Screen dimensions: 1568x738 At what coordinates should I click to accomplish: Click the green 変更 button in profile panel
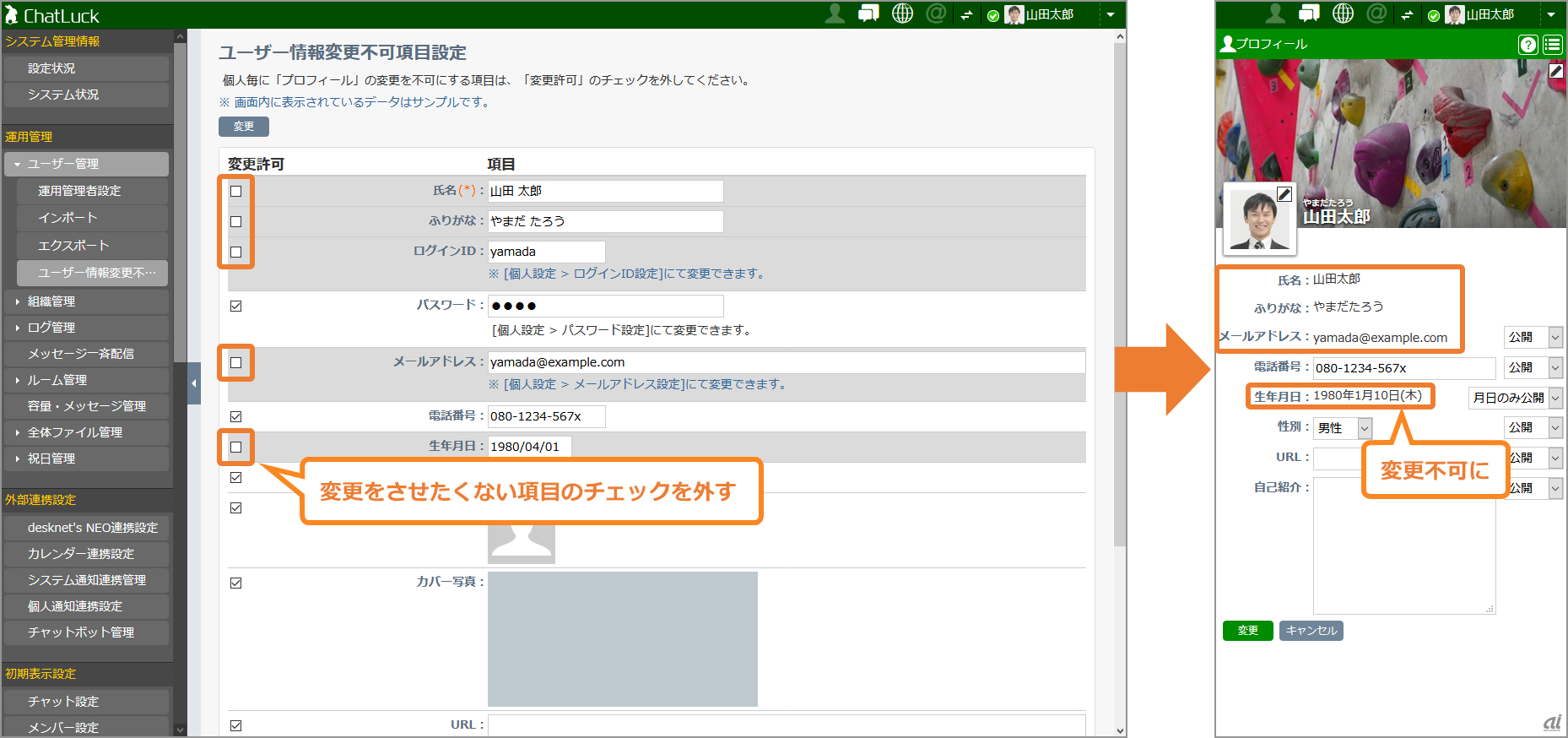[x=1247, y=631]
